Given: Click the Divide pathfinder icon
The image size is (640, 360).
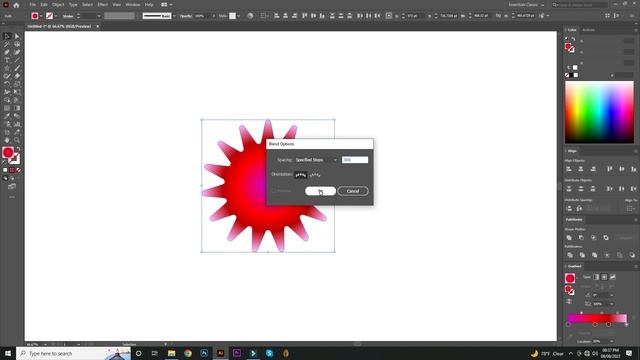Looking at the screenshot, I should point(570,255).
